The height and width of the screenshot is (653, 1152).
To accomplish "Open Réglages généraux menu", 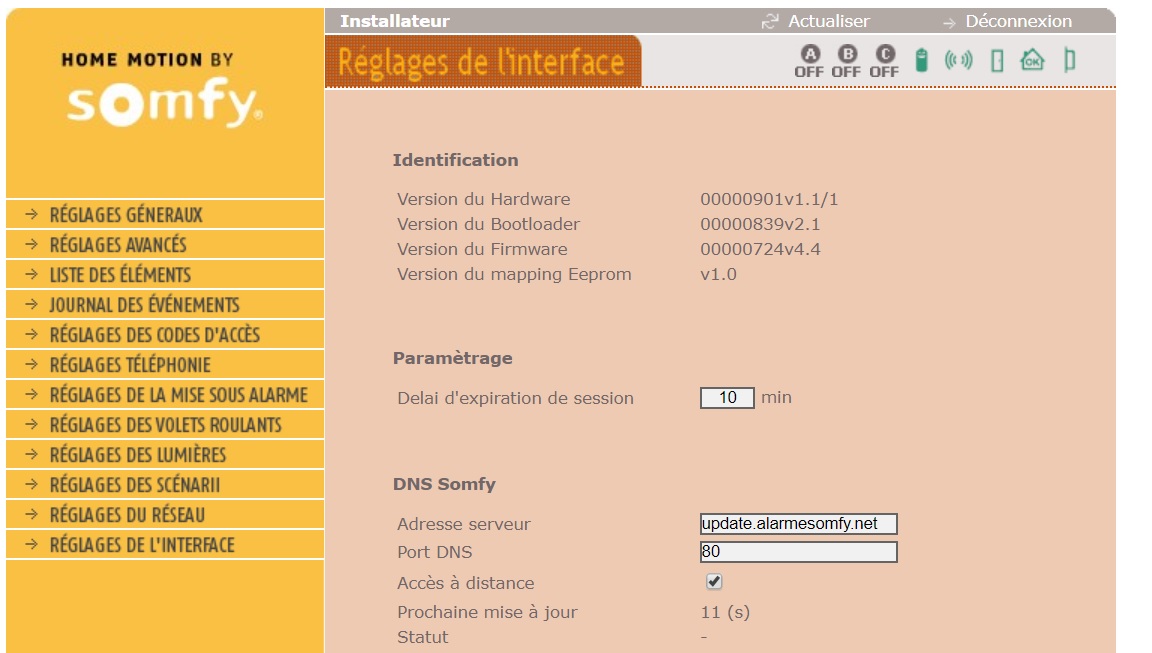I will [165, 214].
